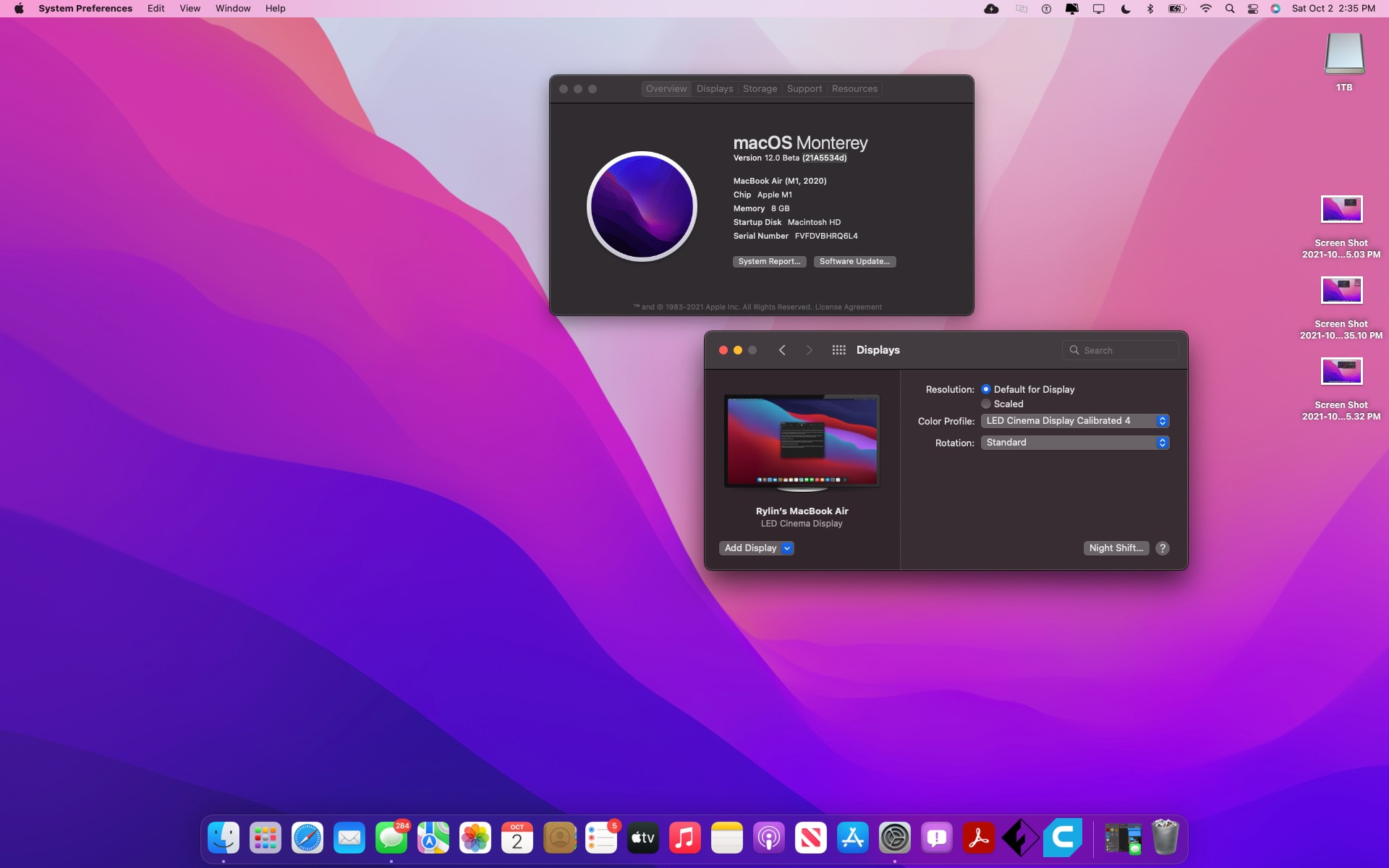Open the Edit menu
Screen dimensions: 1389x868
tap(156, 9)
